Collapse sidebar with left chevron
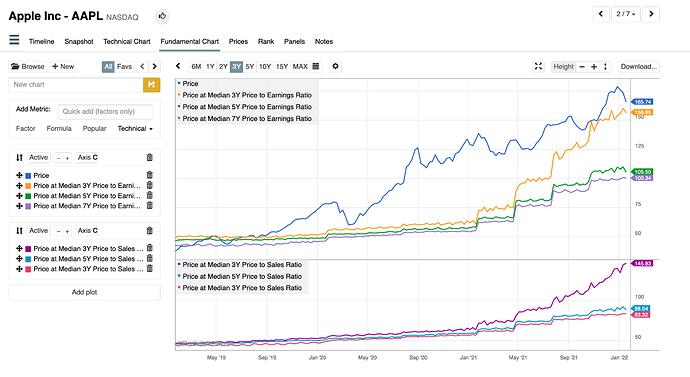This screenshot has width=690, height=377. 178,66
